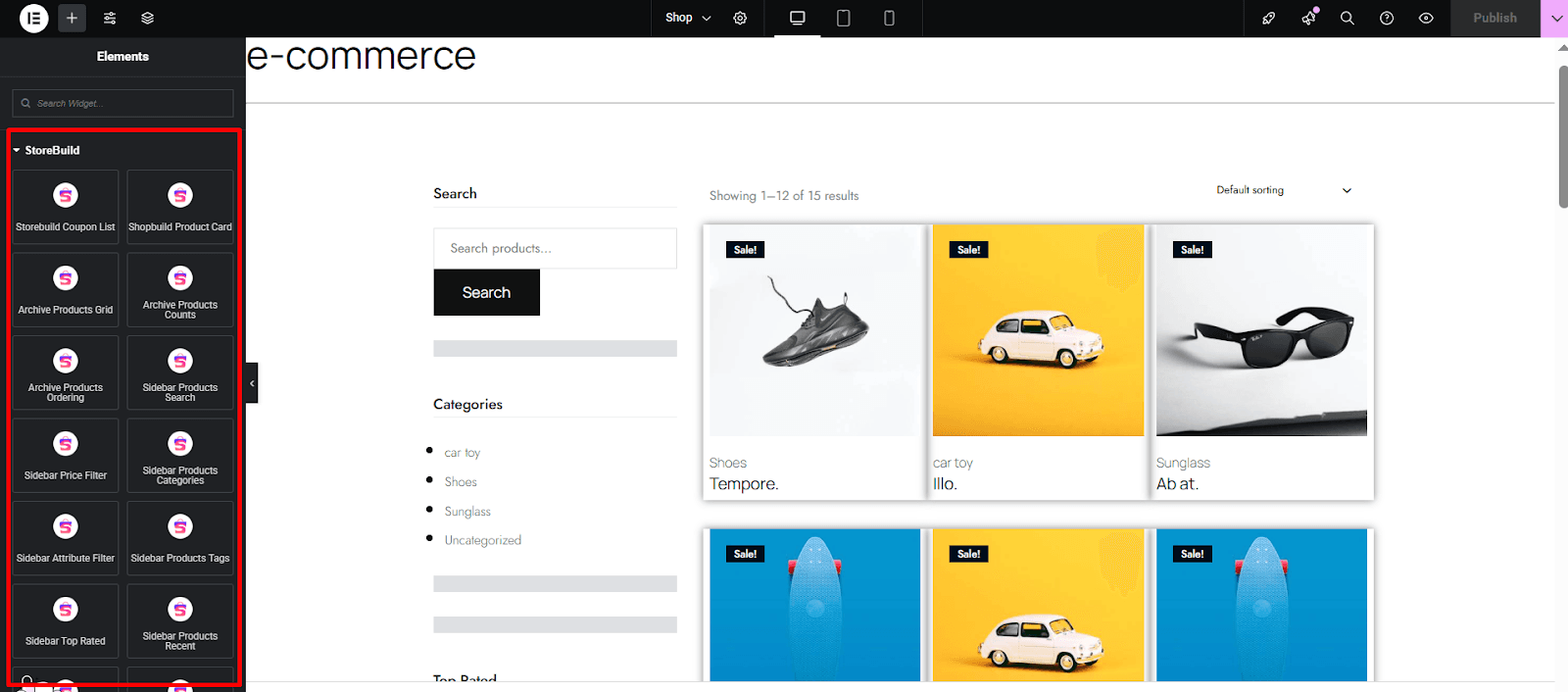1568x692 pixels.
Task: Click the Add Element plus button
Action: click(72, 18)
